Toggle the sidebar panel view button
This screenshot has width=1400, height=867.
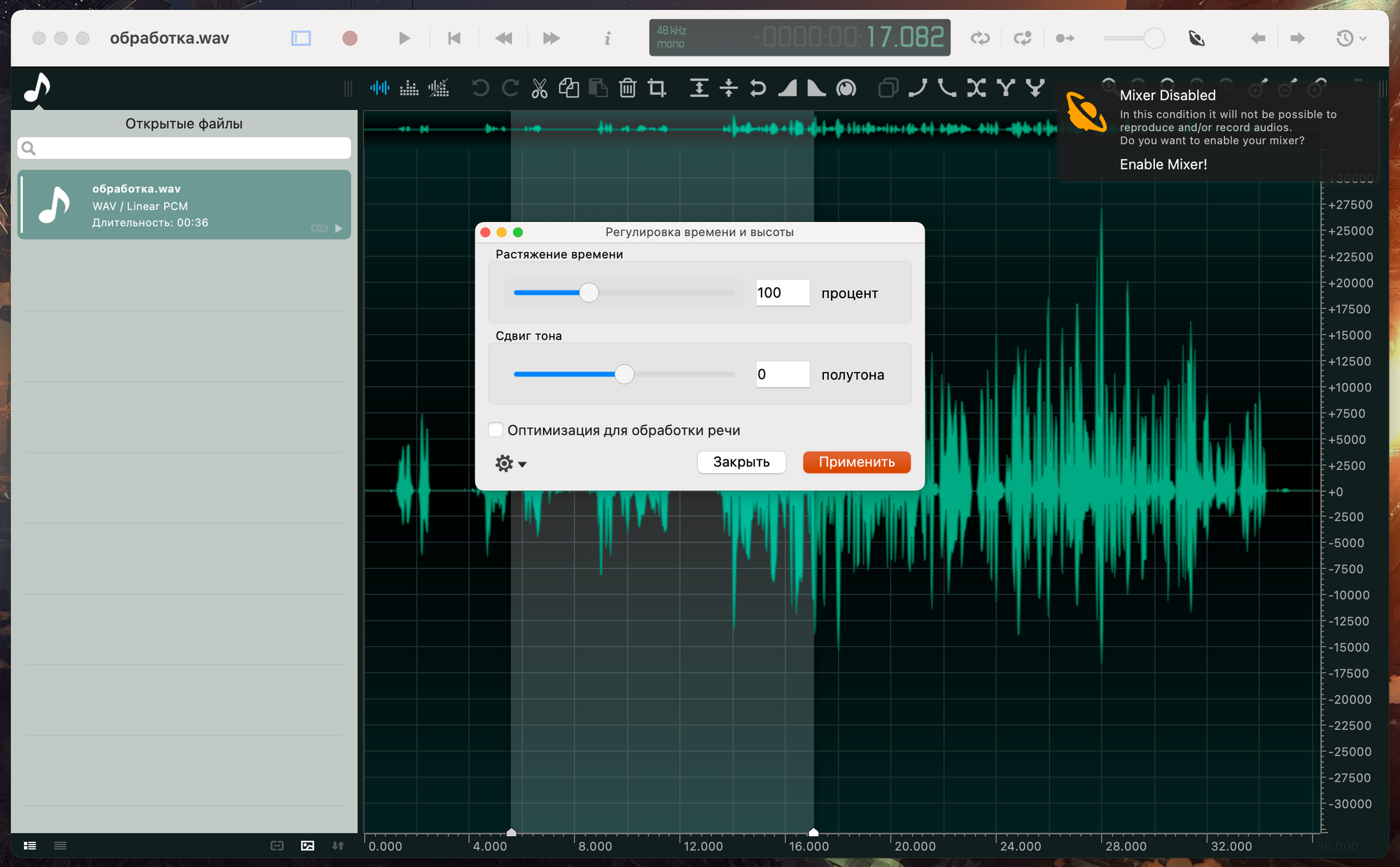pos(301,39)
